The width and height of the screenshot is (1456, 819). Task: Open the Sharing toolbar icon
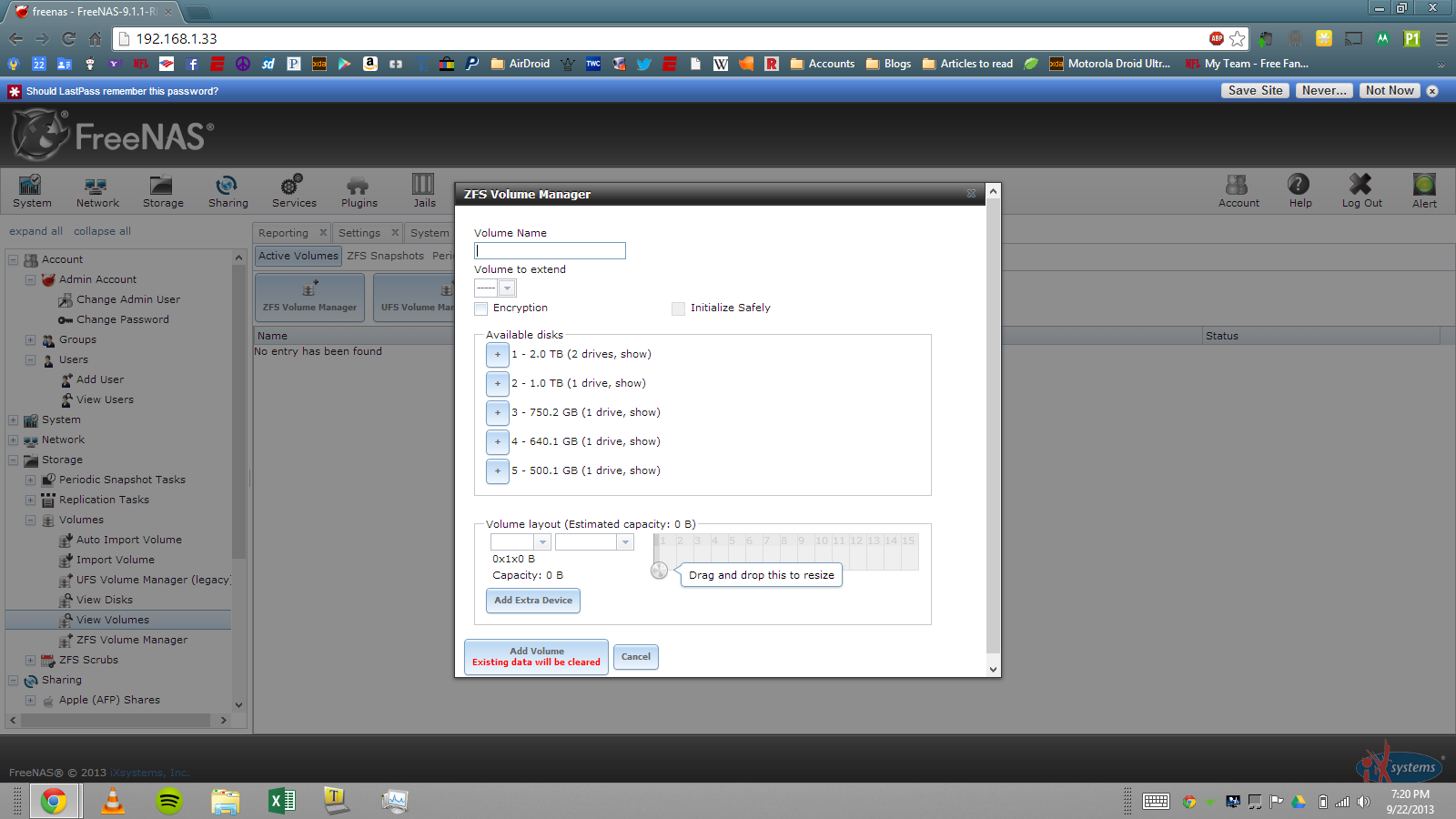[x=227, y=190]
